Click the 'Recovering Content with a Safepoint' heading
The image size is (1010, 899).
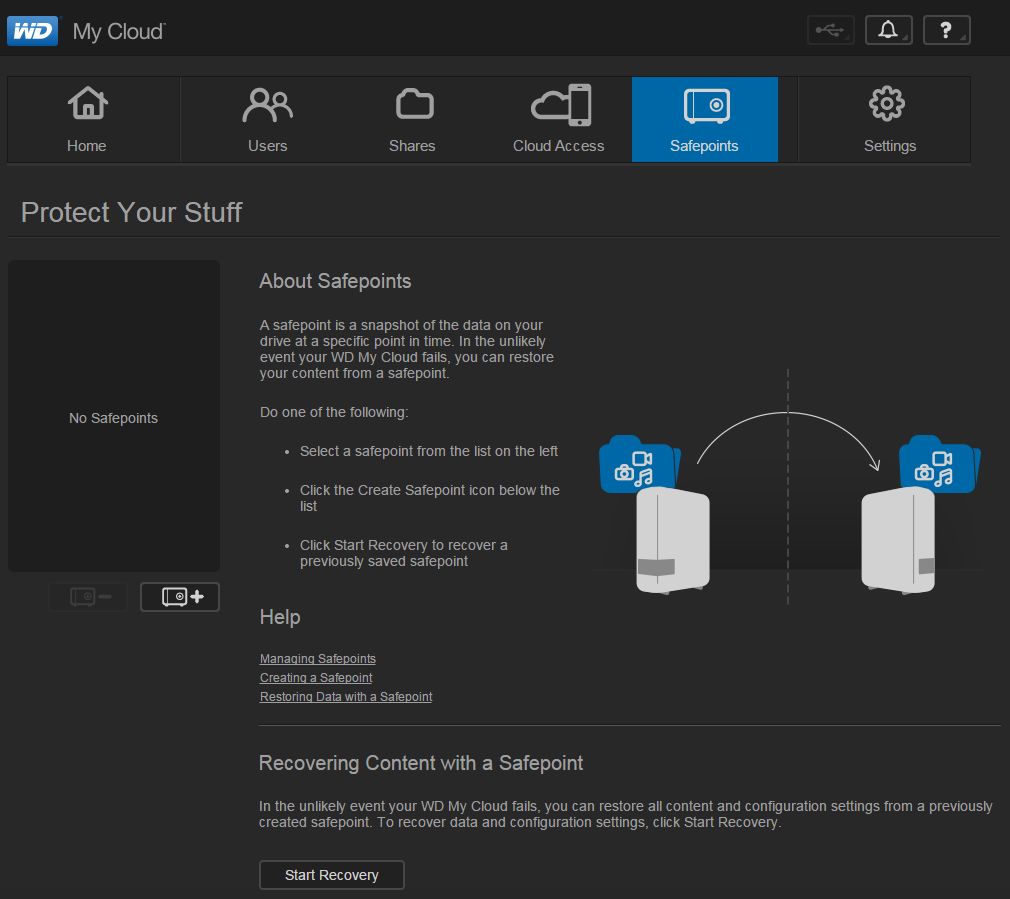point(421,763)
